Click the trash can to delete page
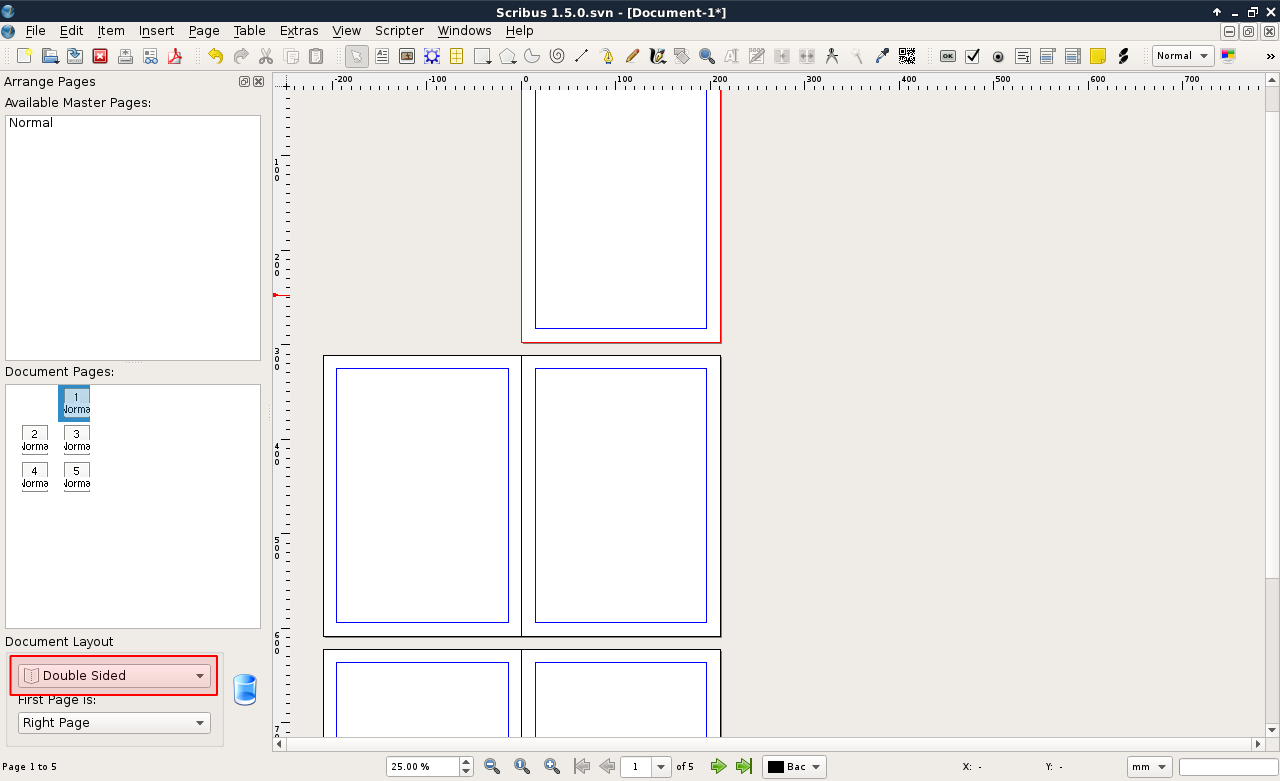1280x781 pixels. point(245,690)
